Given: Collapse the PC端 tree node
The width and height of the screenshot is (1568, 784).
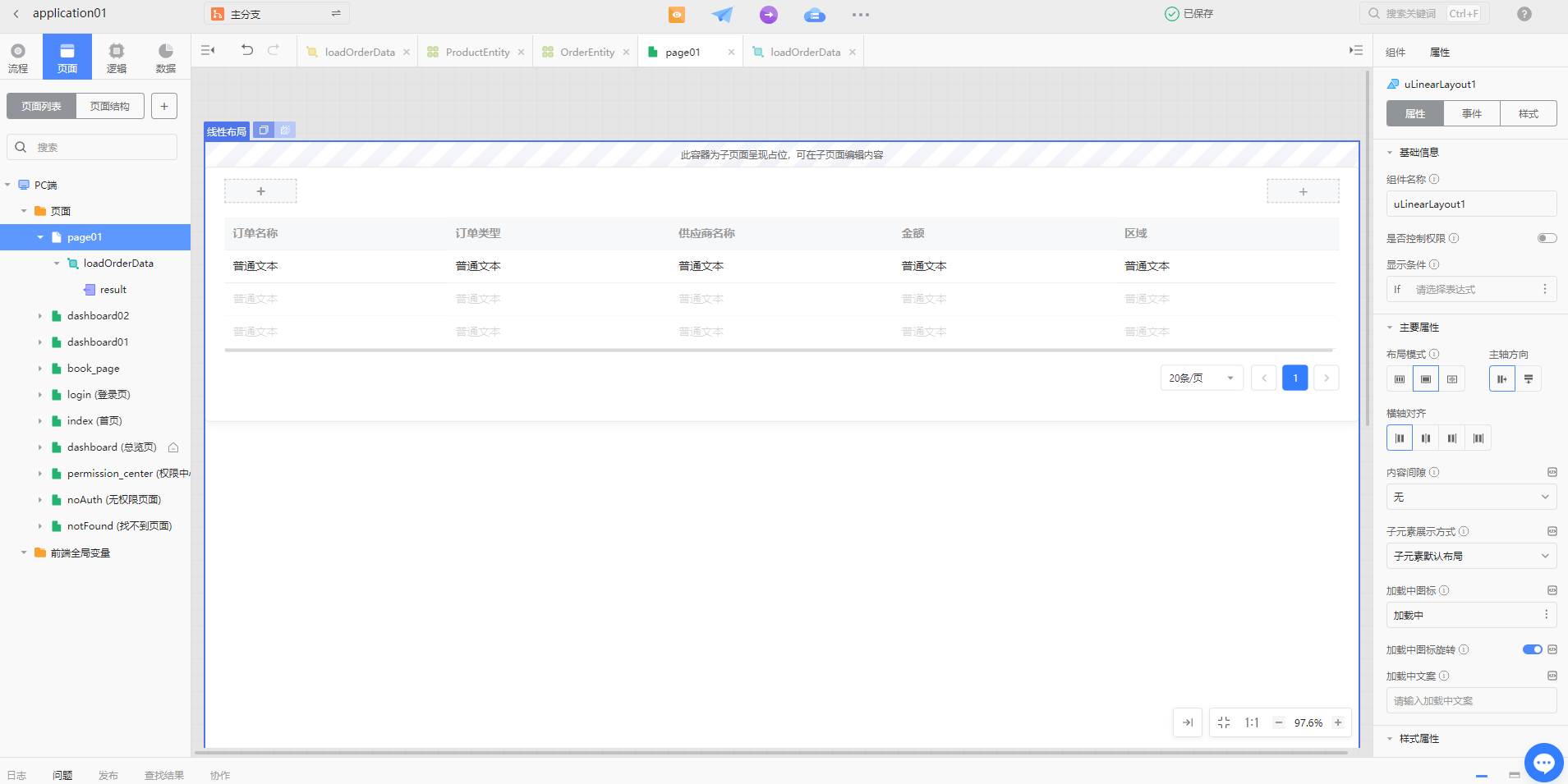Looking at the screenshot, I should click(7, 185).
